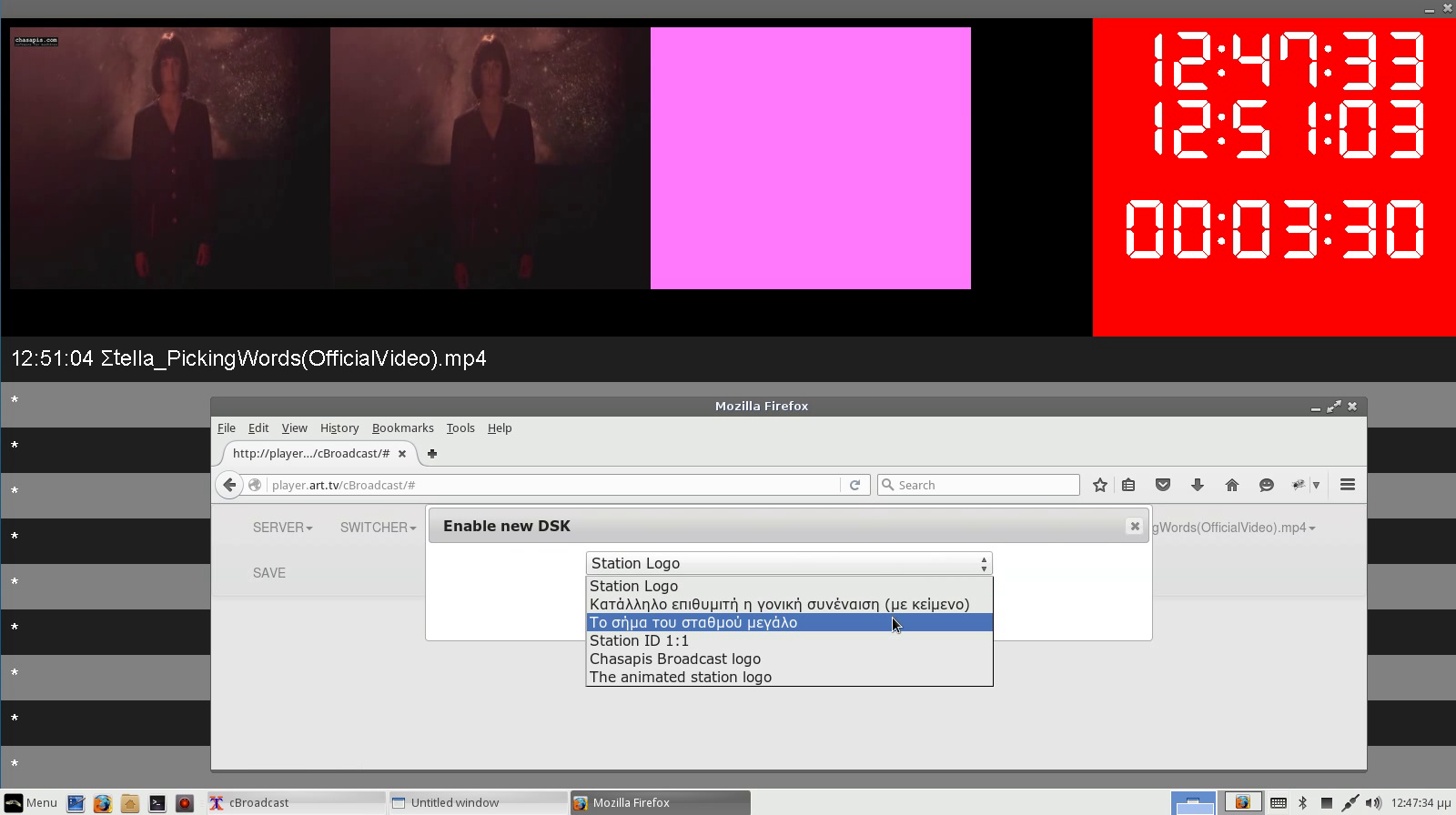Viewport: 1456px width, 815px height.
Task: Open the View menu in Firefox
Action: (x=294, y=428)
